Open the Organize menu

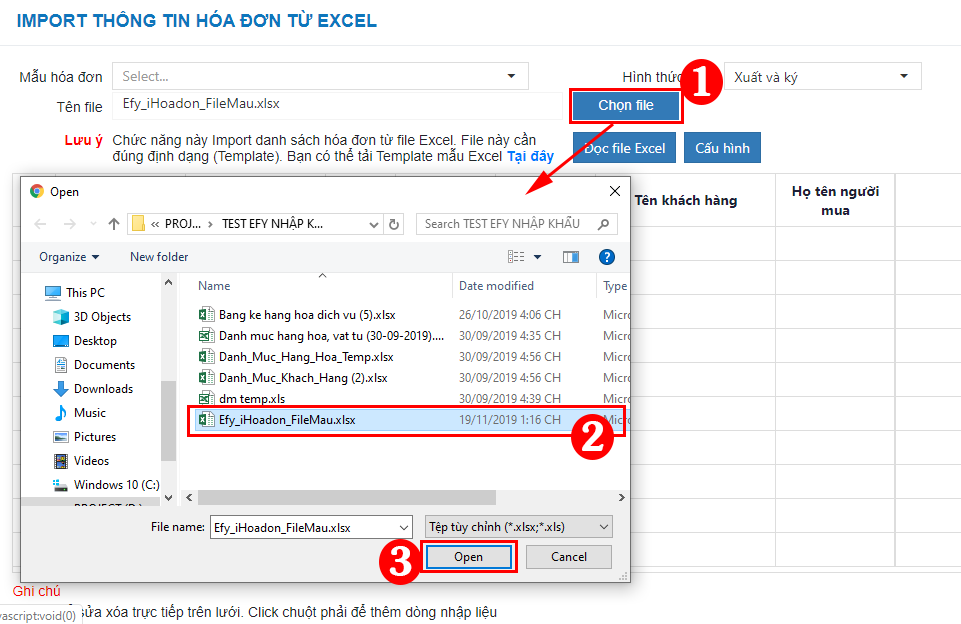69,257
